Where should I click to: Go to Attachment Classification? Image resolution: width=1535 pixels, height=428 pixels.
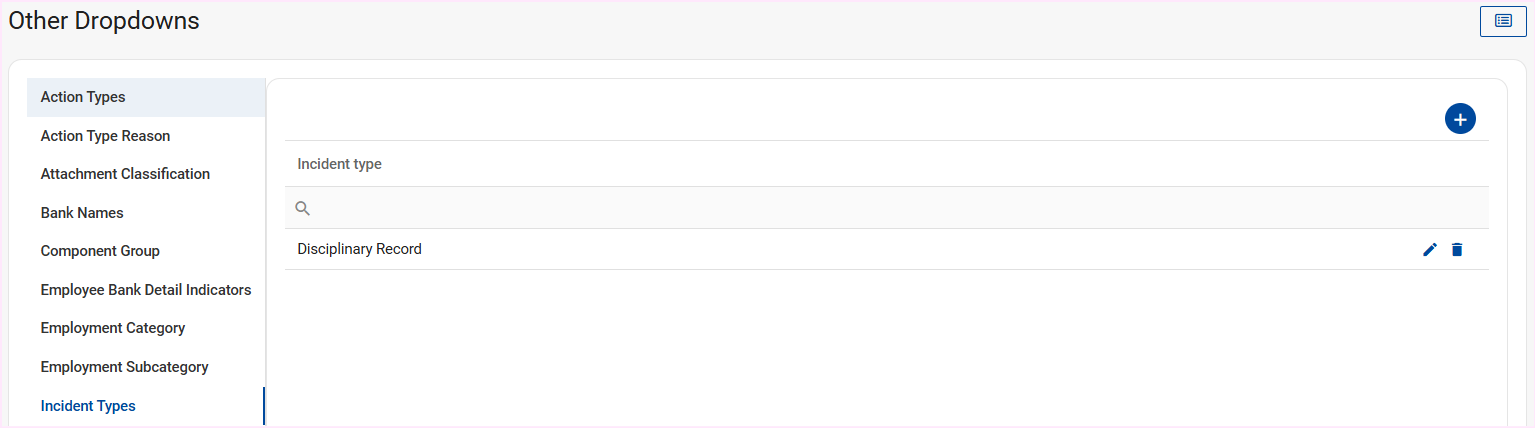pos(125,174)
